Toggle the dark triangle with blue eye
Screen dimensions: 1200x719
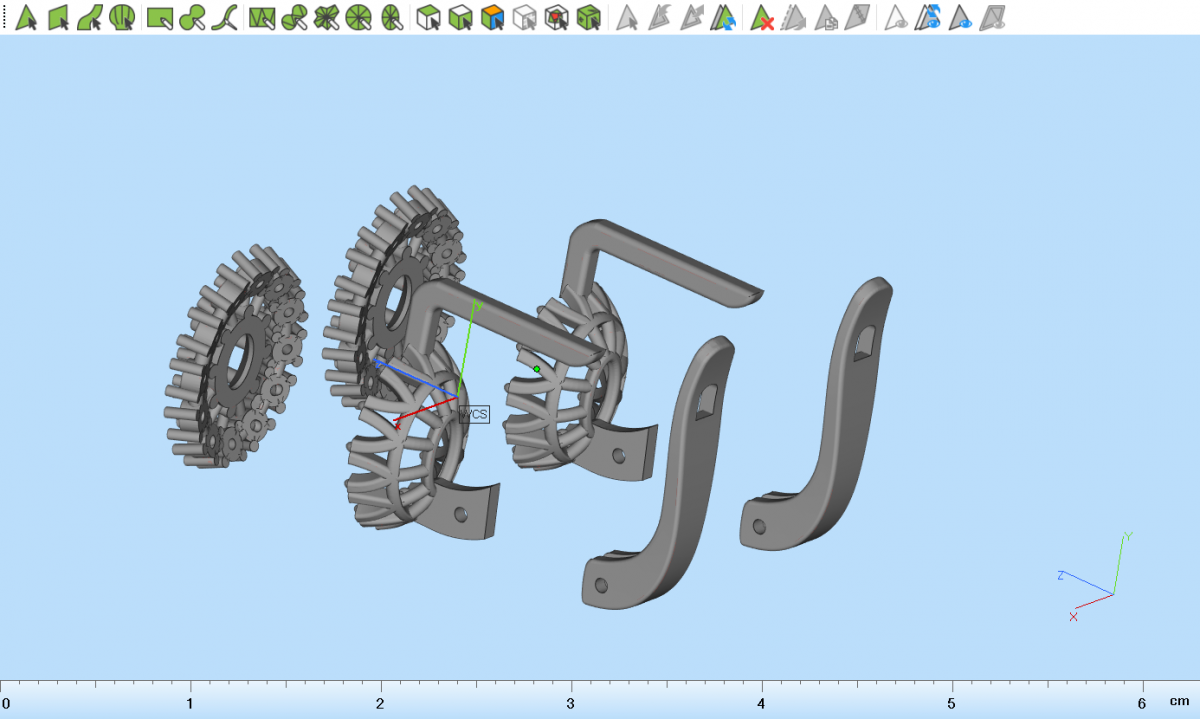tap(961, 17)
